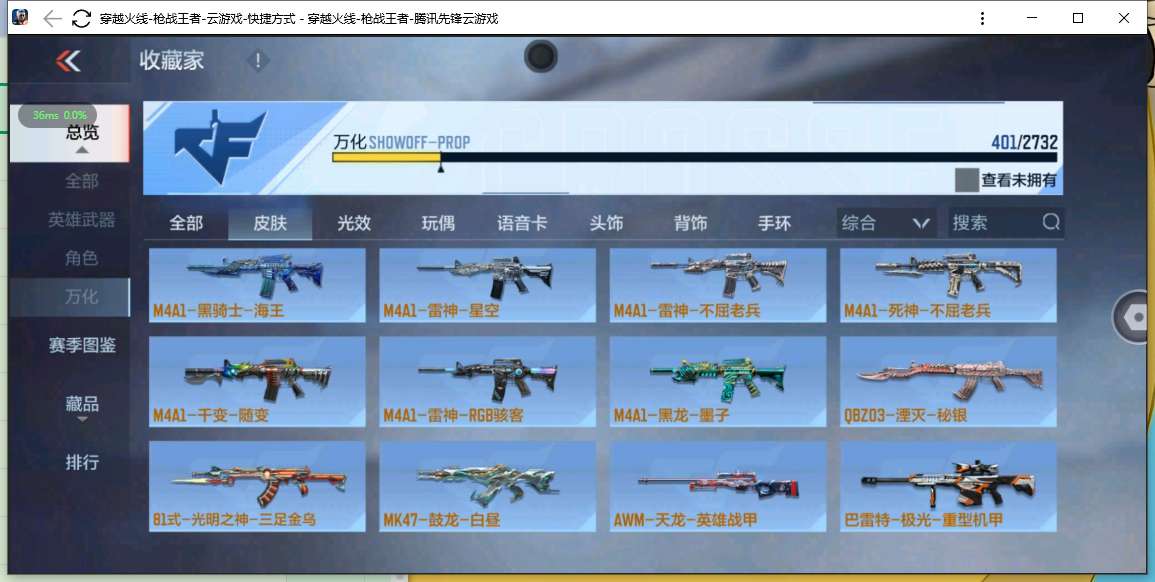Open the collector info exclamation icon

coord(258,61)
